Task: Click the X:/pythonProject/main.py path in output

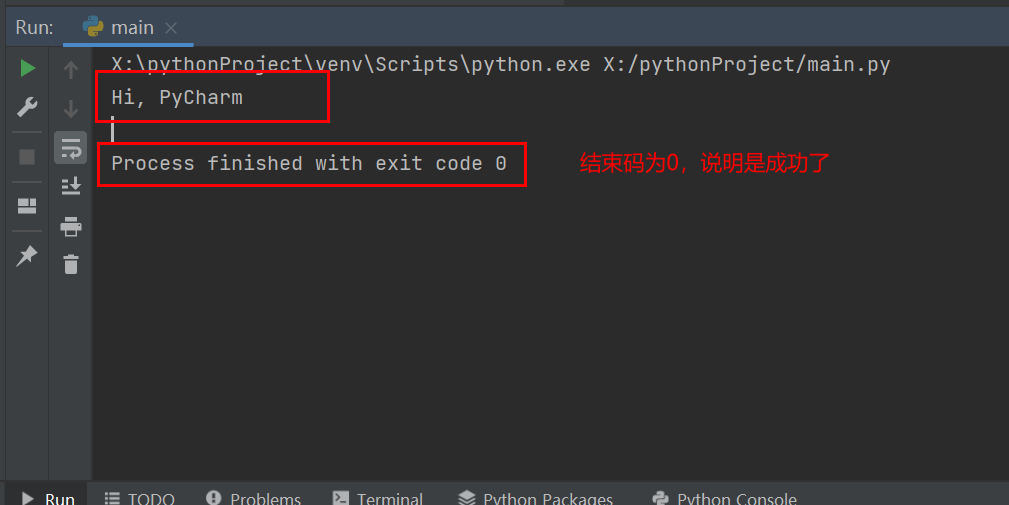Action: (746, 65)
